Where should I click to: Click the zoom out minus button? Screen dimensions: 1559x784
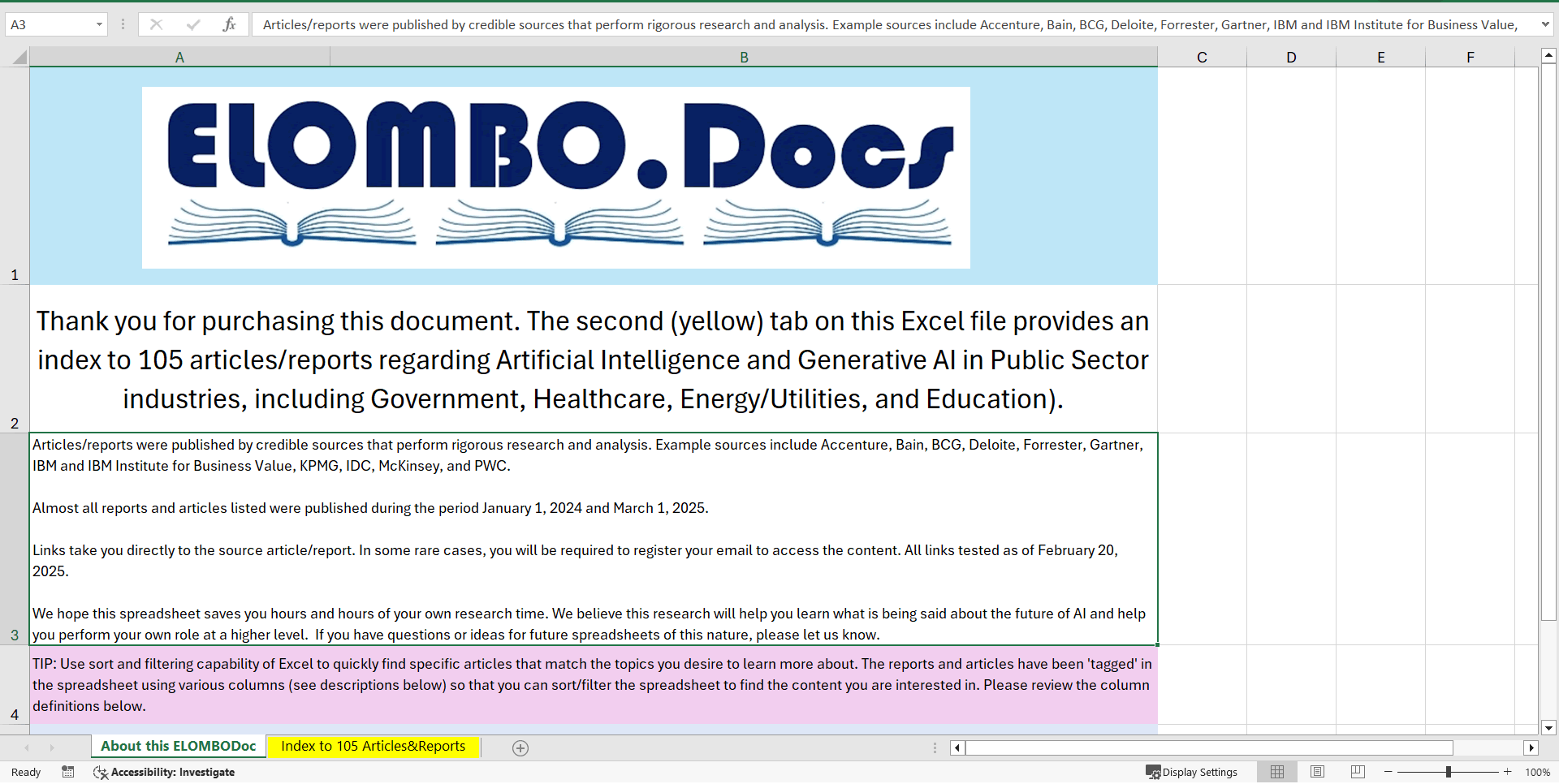click(x=1388, y=772)
